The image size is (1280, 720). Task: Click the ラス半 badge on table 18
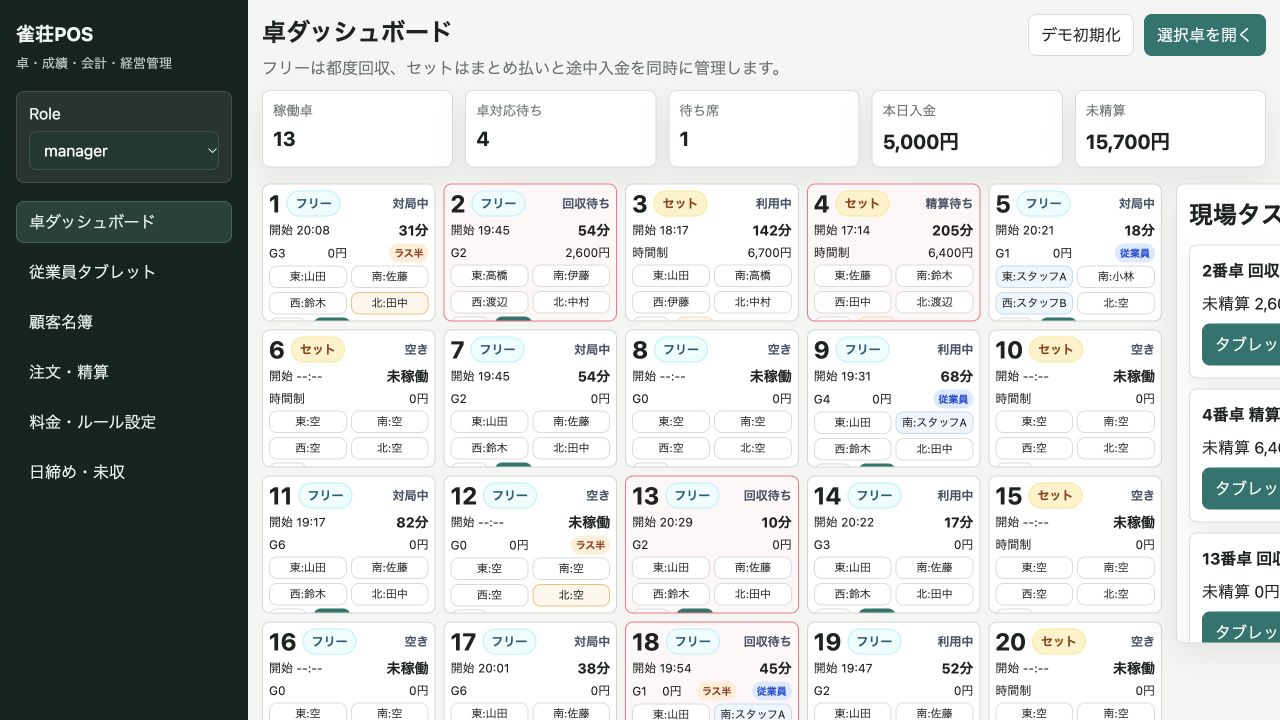click(x=716, y=692)
